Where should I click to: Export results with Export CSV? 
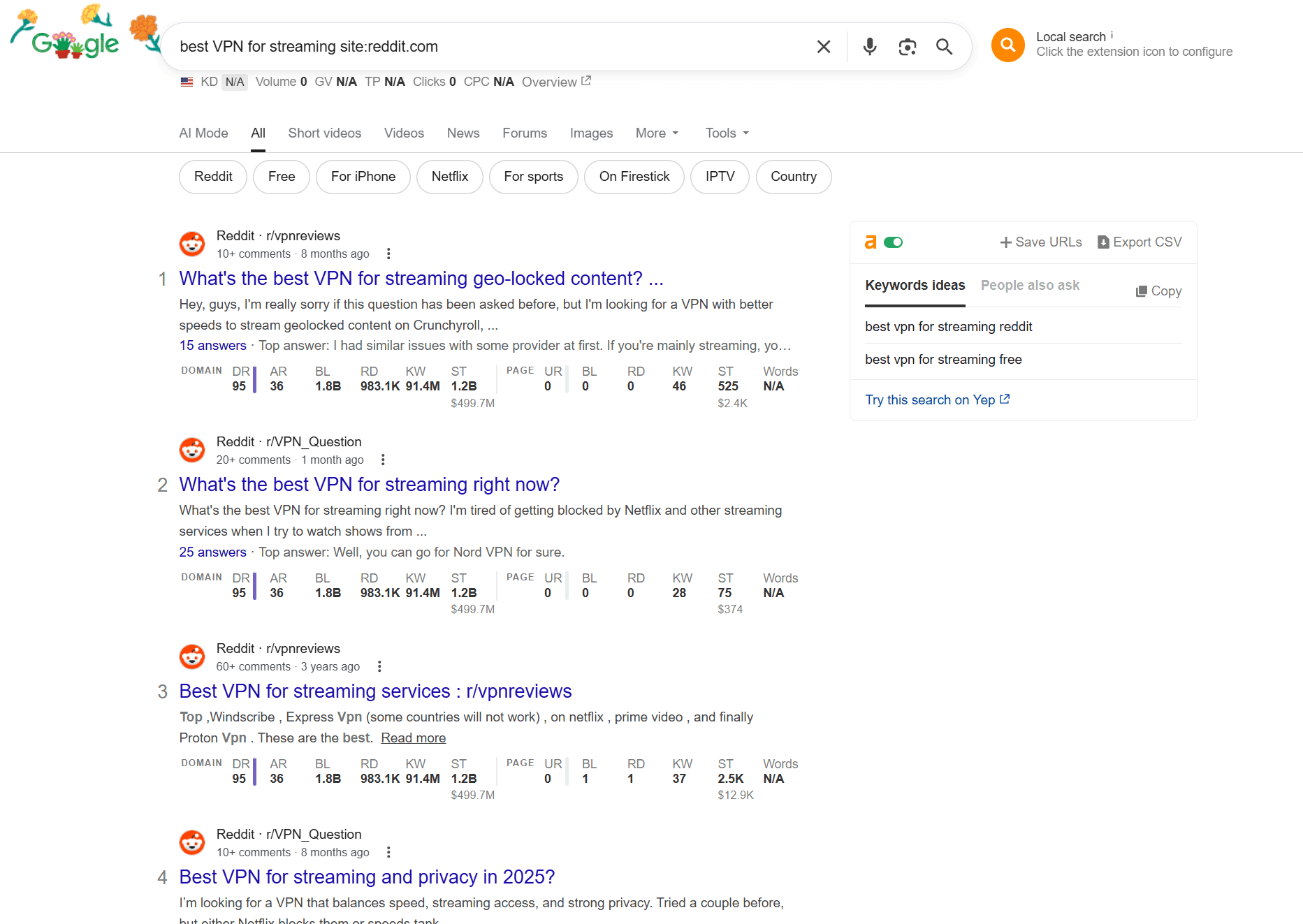click(x=1140, y=242)
